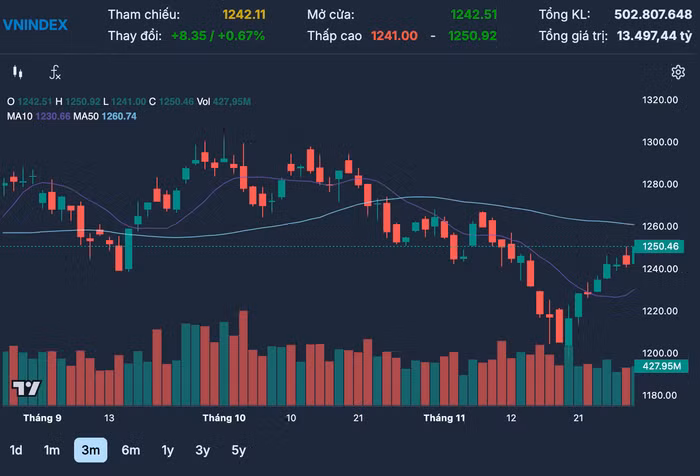Select the 1d timeframe
The image size is (700, 476).
pyautogui.click(x=16, y=450)
